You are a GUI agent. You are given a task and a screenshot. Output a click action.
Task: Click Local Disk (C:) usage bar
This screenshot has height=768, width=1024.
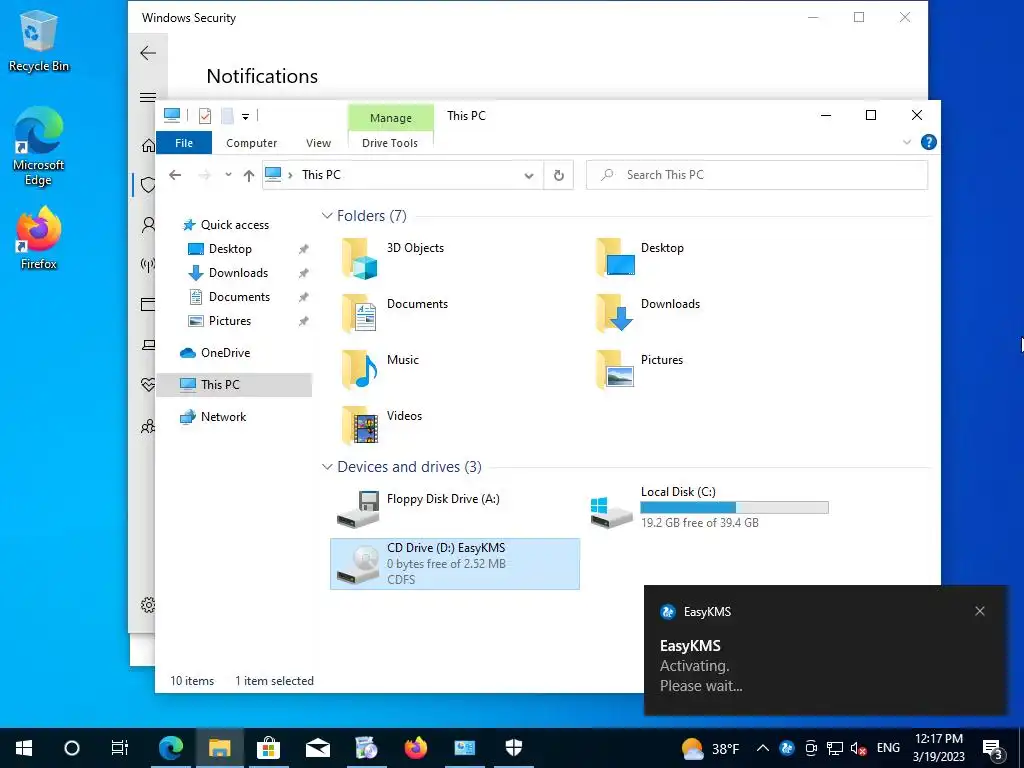pyautogui.click(x=734, y=507)
